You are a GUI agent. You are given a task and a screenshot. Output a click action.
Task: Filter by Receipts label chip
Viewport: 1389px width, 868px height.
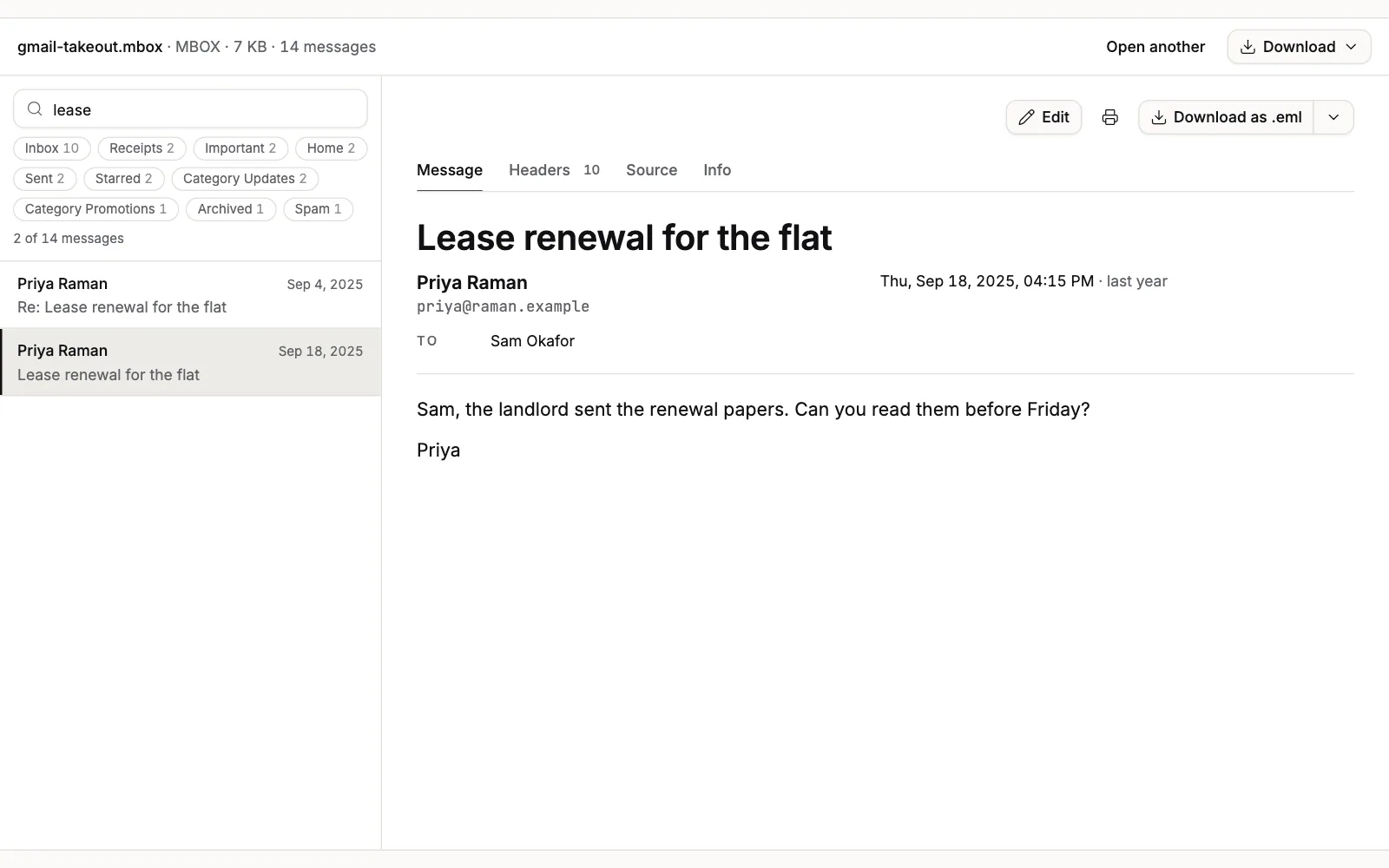[x=142, y=148]
